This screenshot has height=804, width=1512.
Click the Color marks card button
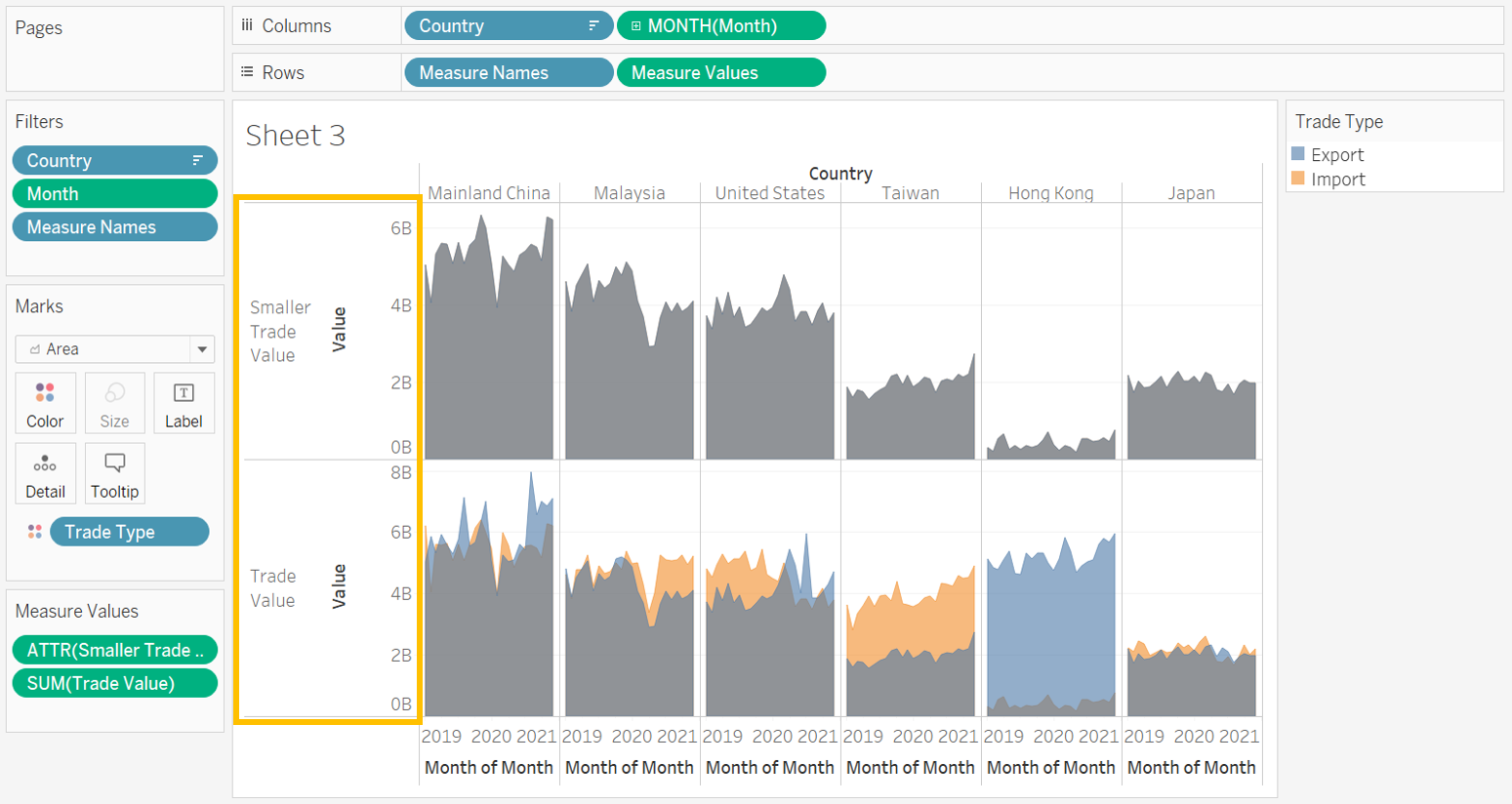[45, 403]
